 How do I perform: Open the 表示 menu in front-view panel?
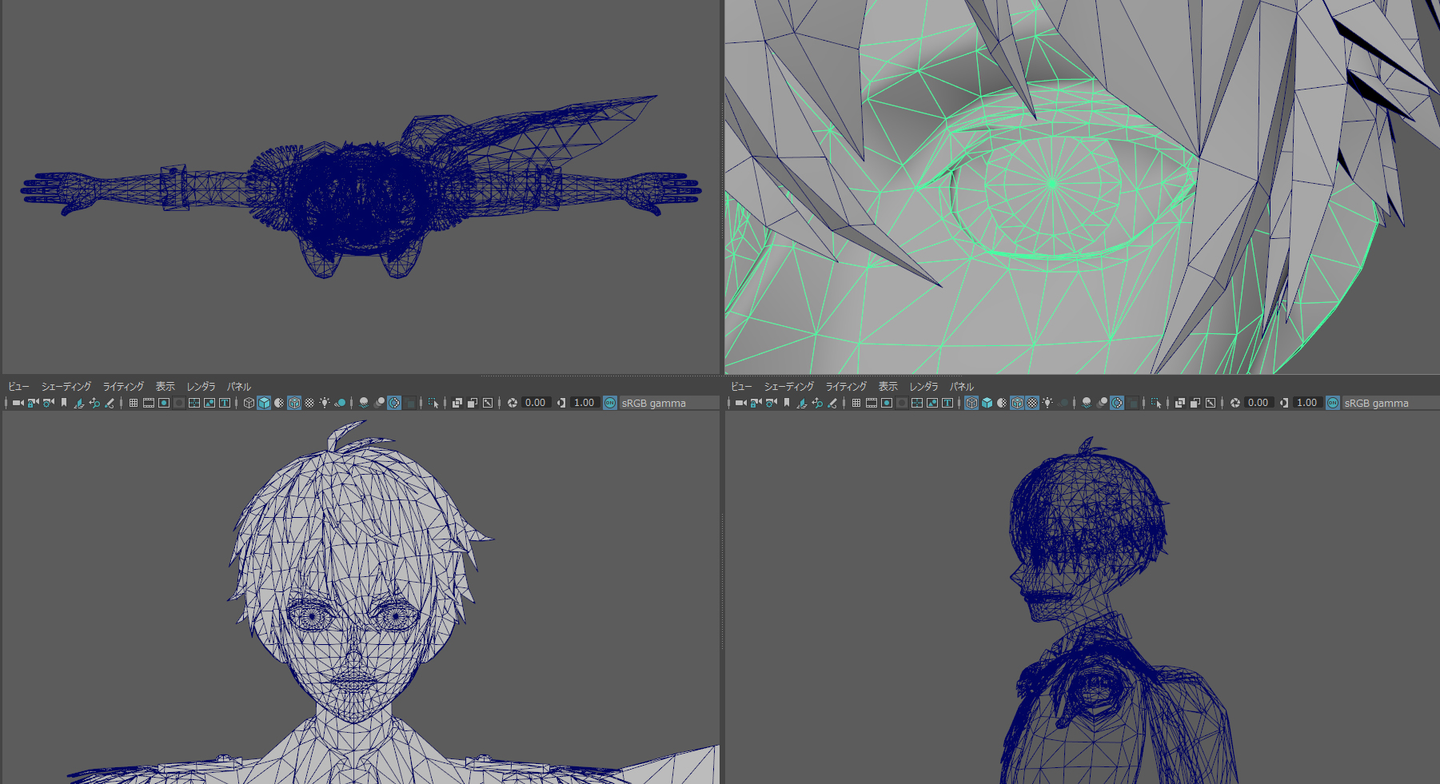165,386
